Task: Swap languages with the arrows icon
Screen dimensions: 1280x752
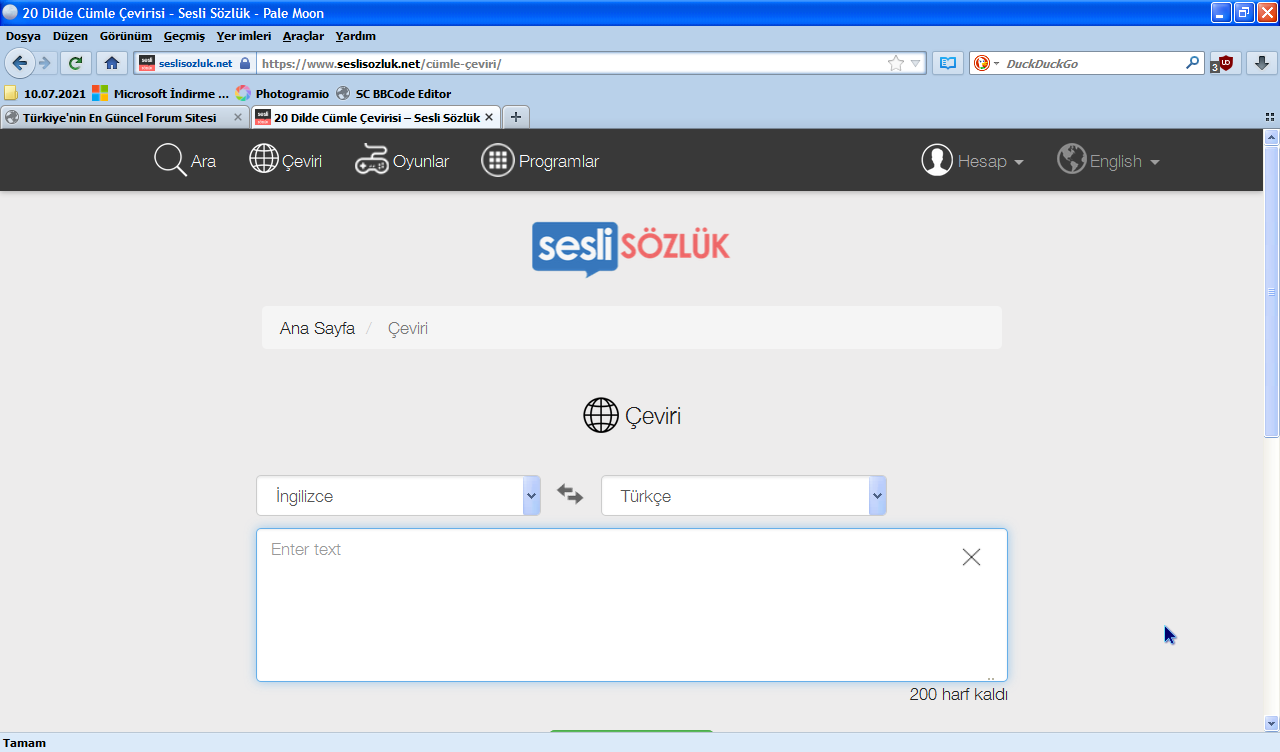Action: 570,494
